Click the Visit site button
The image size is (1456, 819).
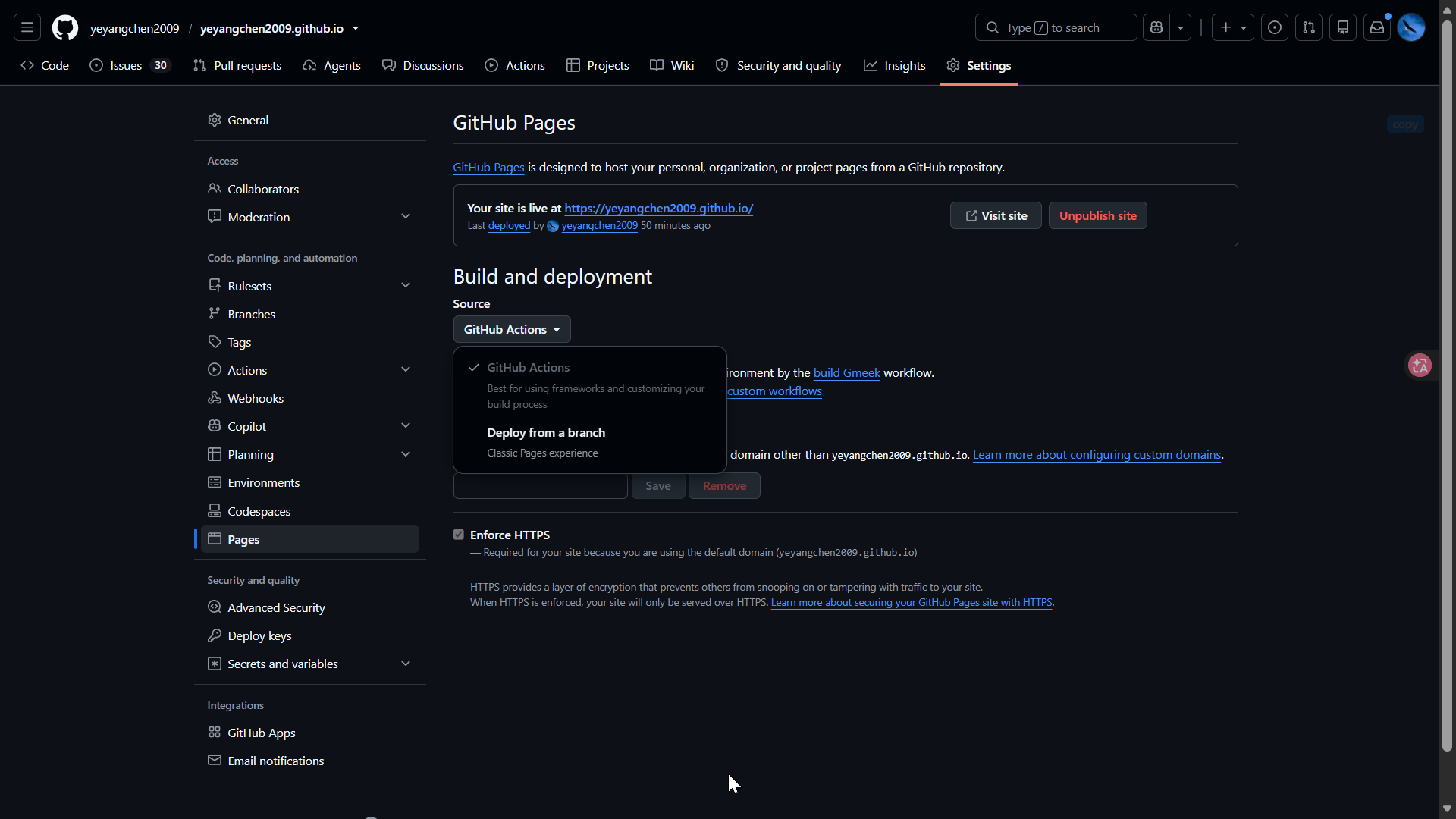(x=996, y=216)
